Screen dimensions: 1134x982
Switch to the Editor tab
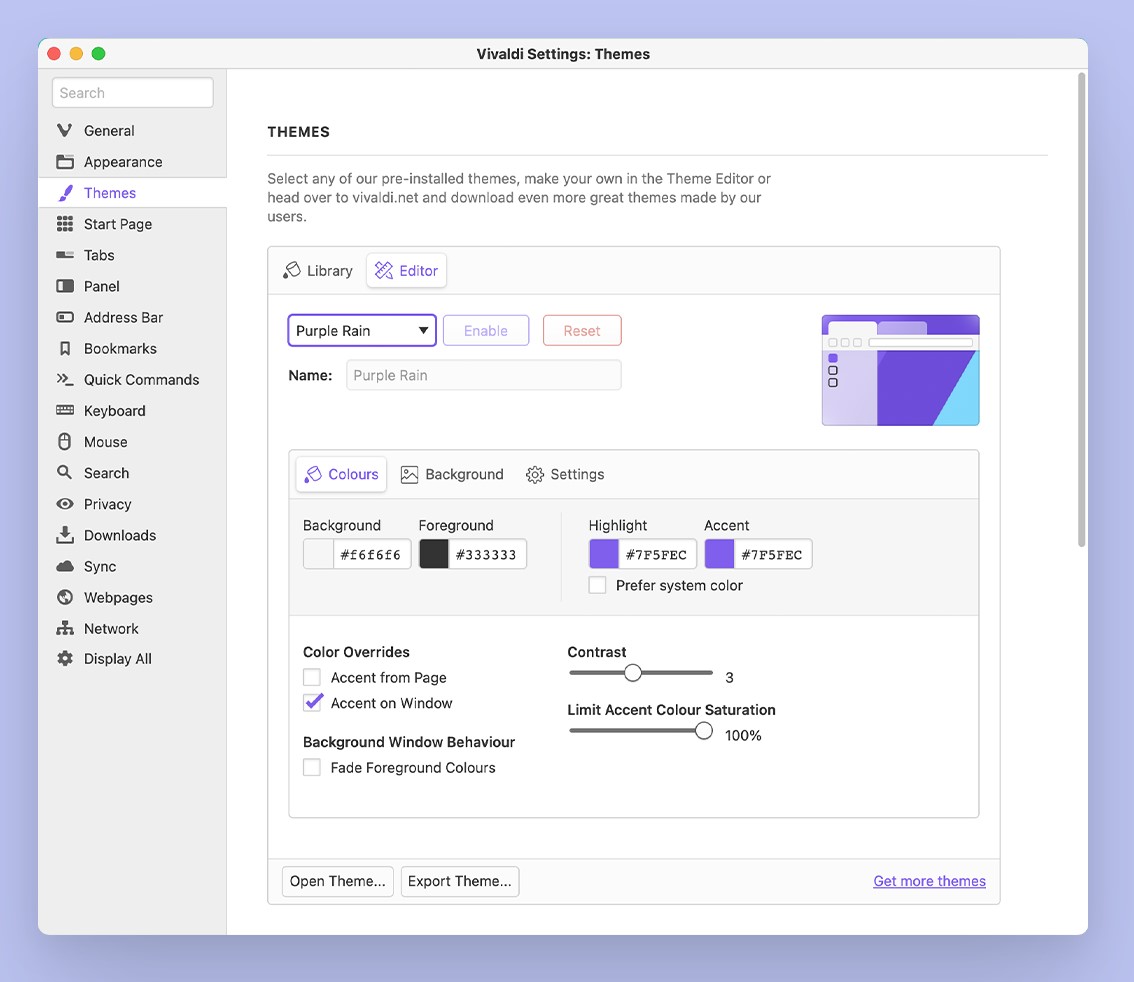(406, 270)
